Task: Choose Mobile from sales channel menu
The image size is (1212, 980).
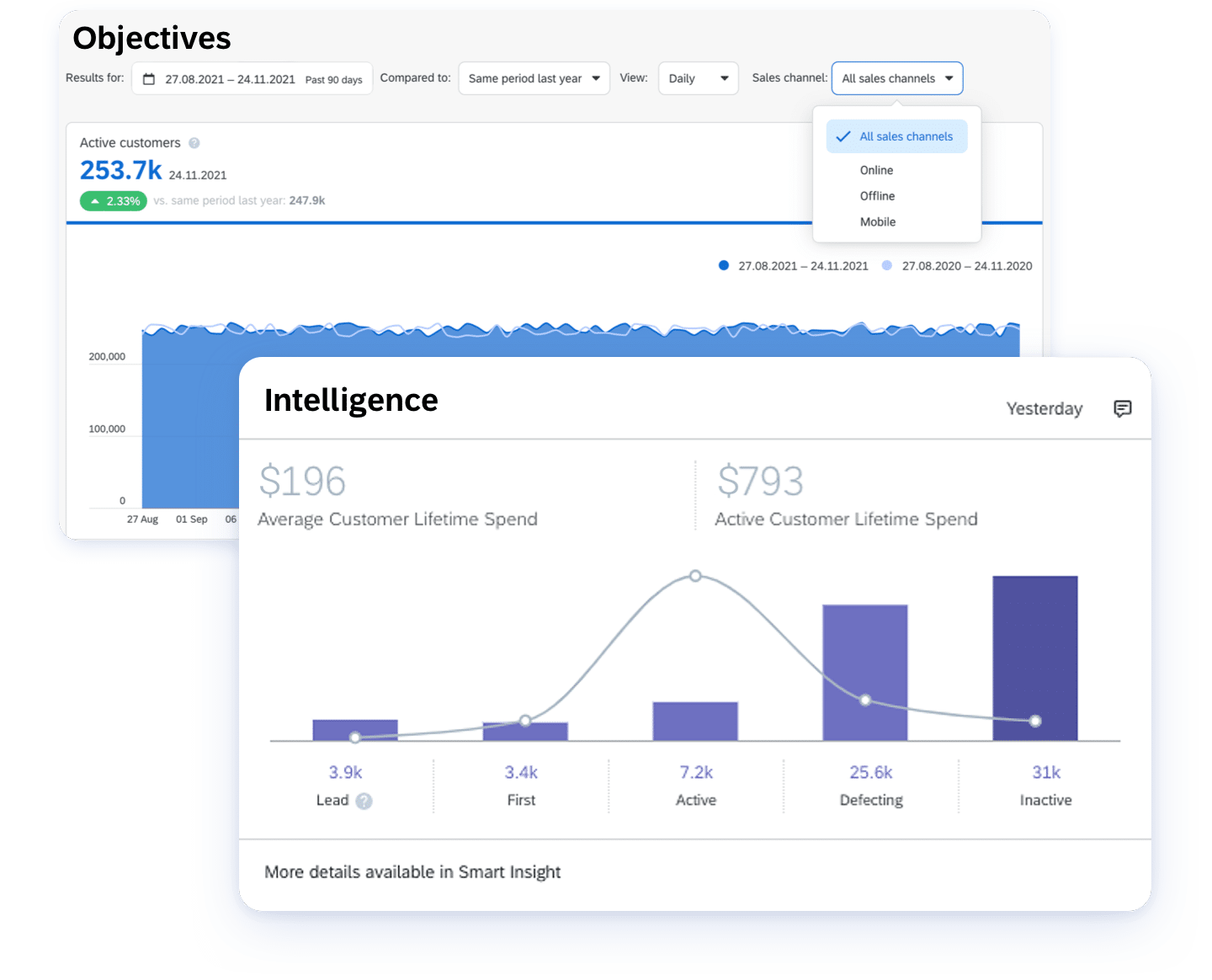Action: tap(877, 222)
